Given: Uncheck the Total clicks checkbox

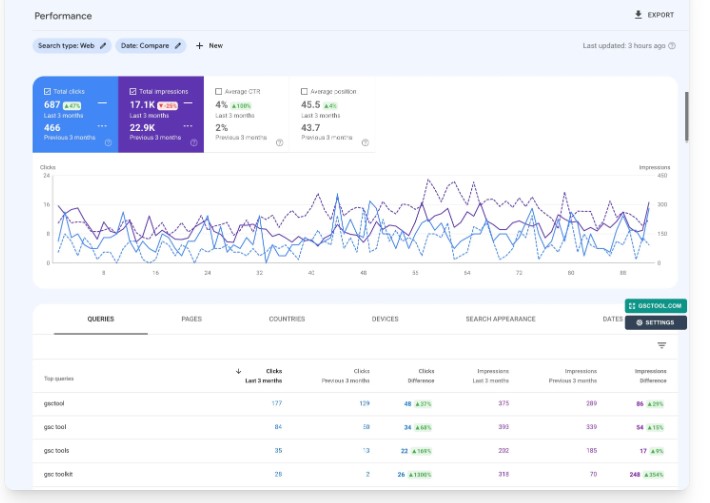Looking at the screenshot, I should pos(47,91).
